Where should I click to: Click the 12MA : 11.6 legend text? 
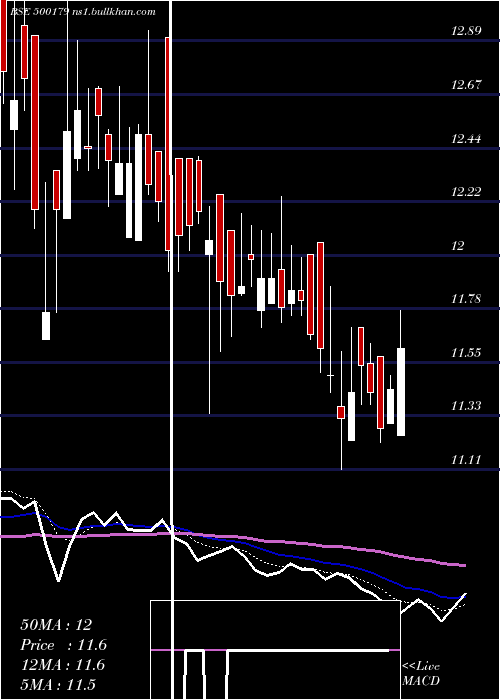coord(62,665)
